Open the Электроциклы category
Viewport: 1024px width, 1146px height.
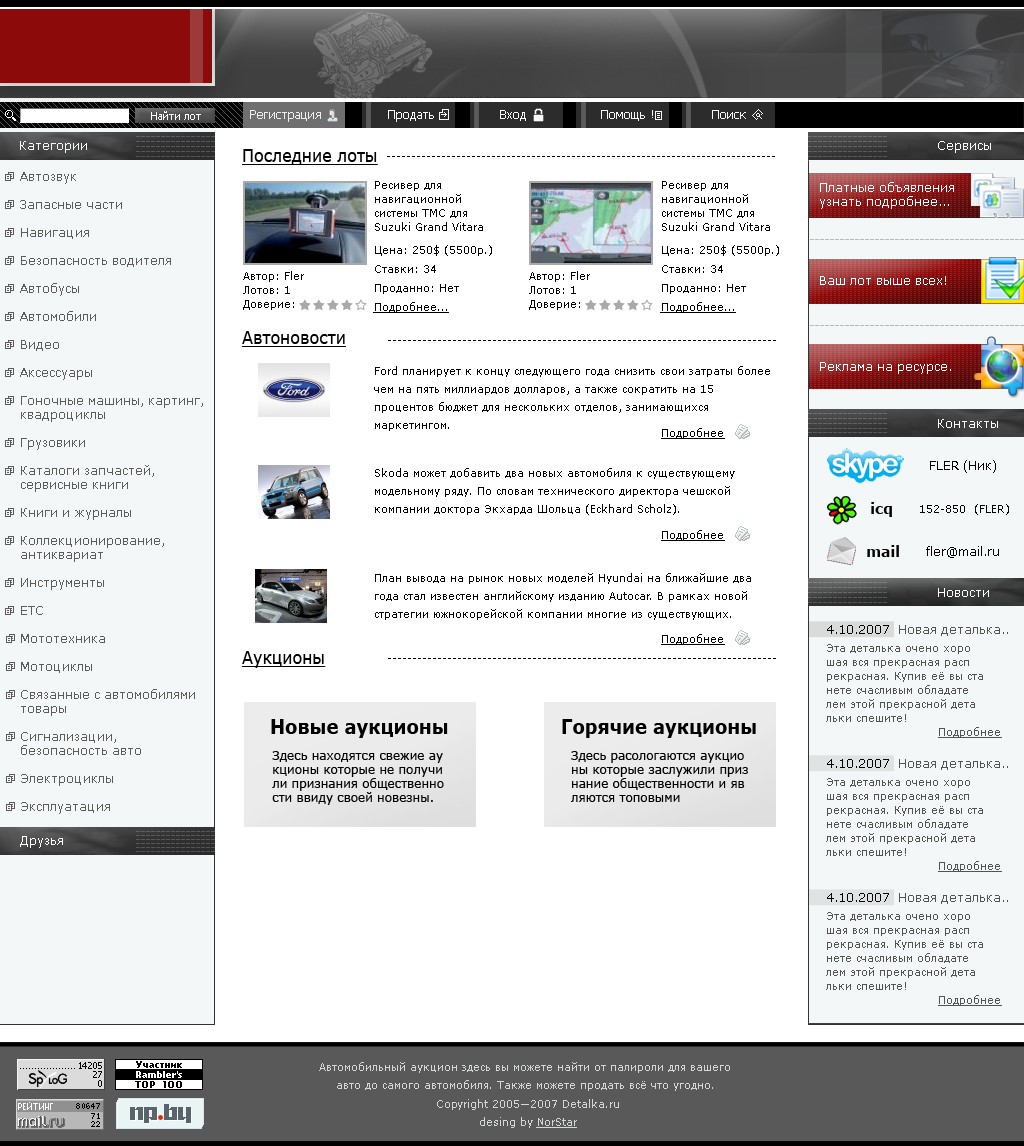(67, 778)
